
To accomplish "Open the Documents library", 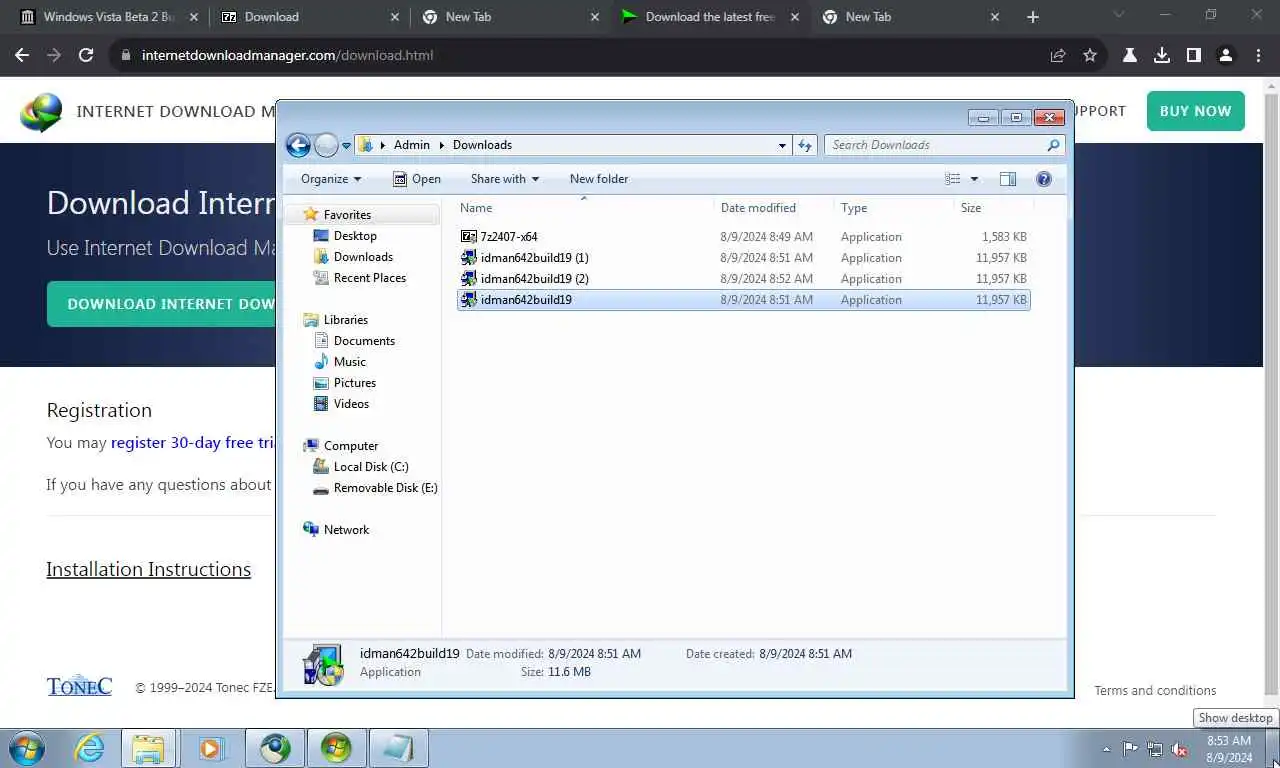I will [364, 341].
